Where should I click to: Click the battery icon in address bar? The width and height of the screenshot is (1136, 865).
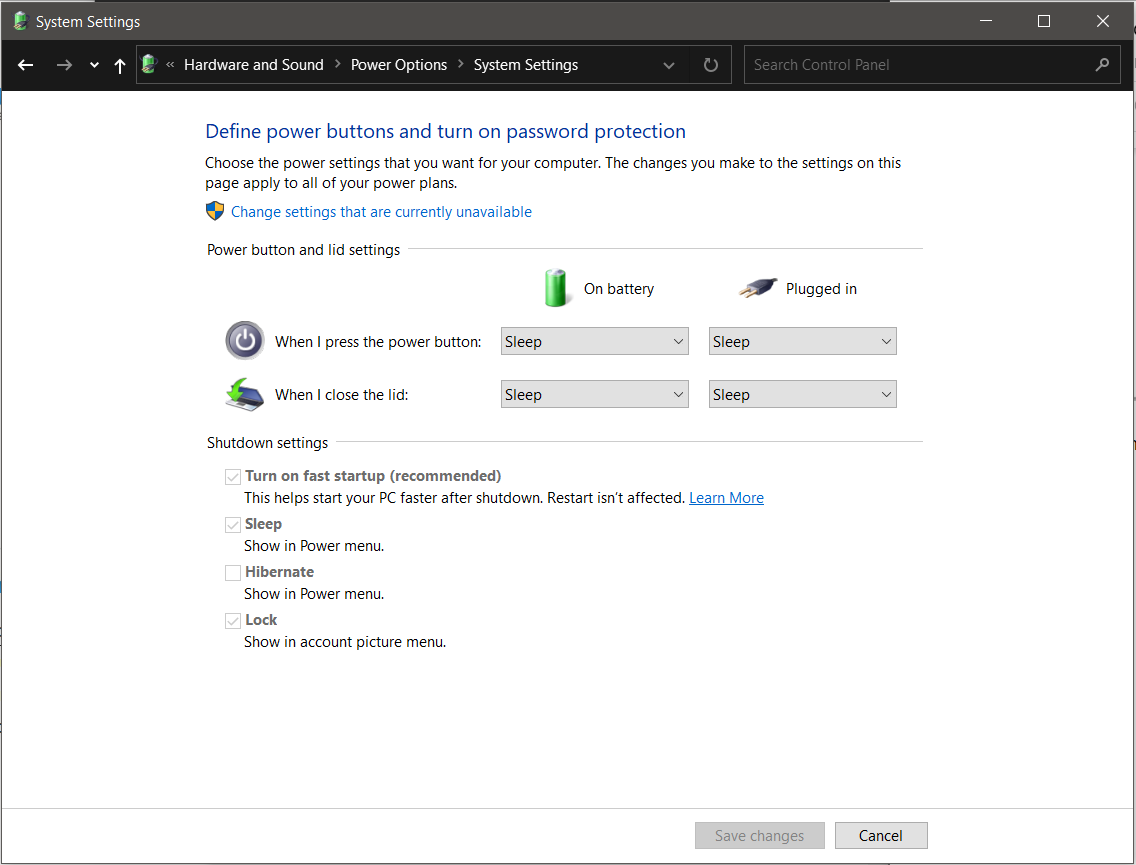coord(149,64)
